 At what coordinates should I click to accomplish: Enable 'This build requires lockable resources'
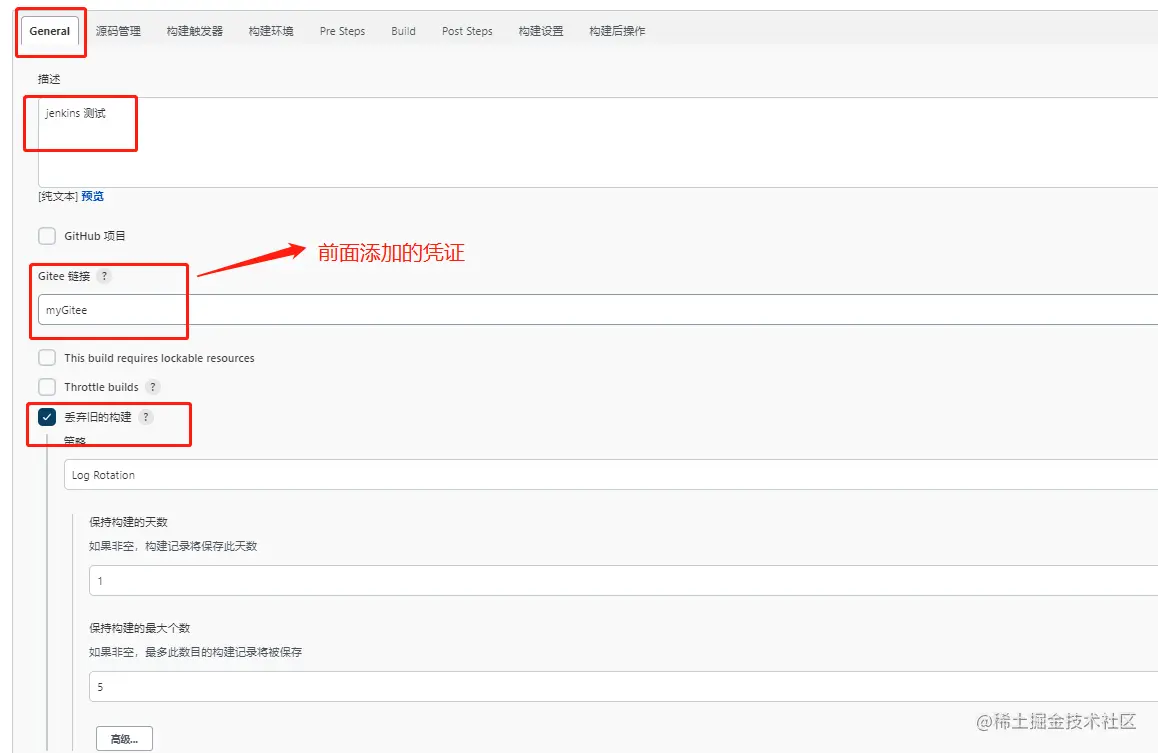pyautogui.click(x=47, y=358)
